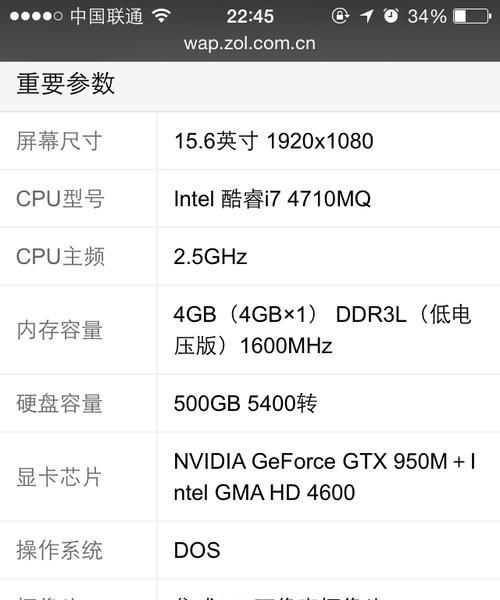Tap the rotation lock status icon
Screen dimensions: 500x600
[340, 16]
